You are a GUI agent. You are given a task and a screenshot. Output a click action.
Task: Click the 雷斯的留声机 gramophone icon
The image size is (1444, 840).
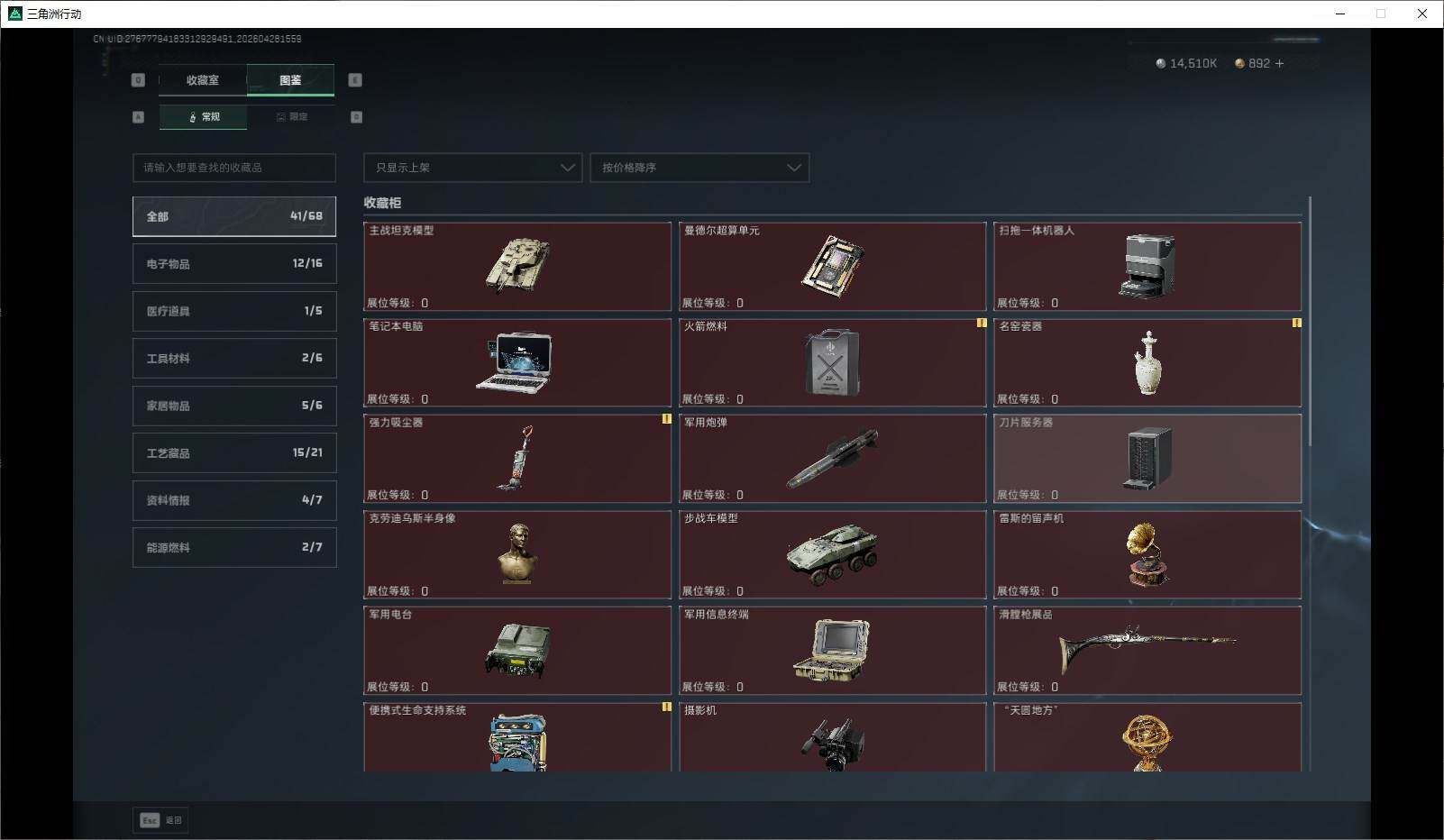coord(1147,554)
